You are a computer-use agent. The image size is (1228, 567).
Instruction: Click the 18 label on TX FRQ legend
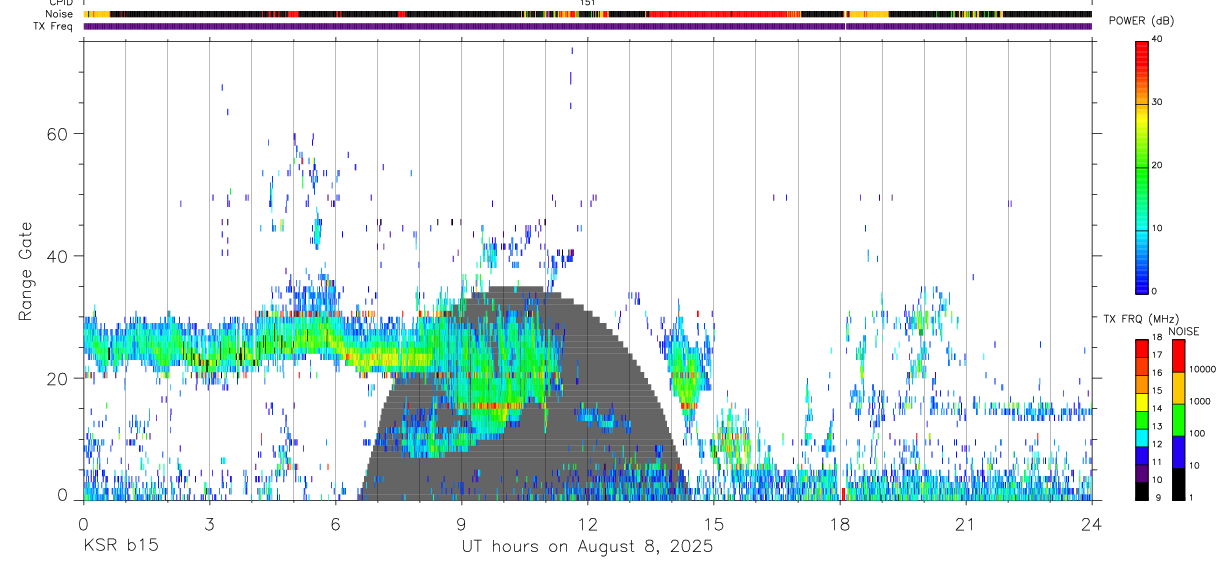click(x=1157, y=338)
